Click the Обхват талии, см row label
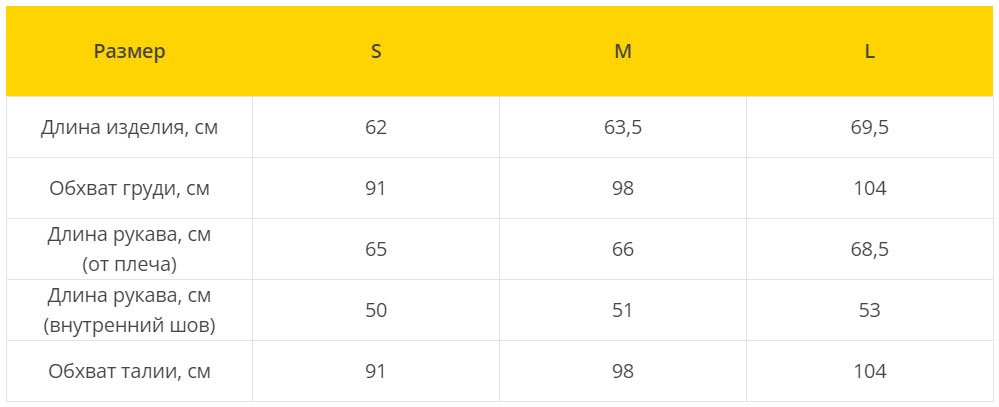999x407 pixels. [x=129, y=371]
